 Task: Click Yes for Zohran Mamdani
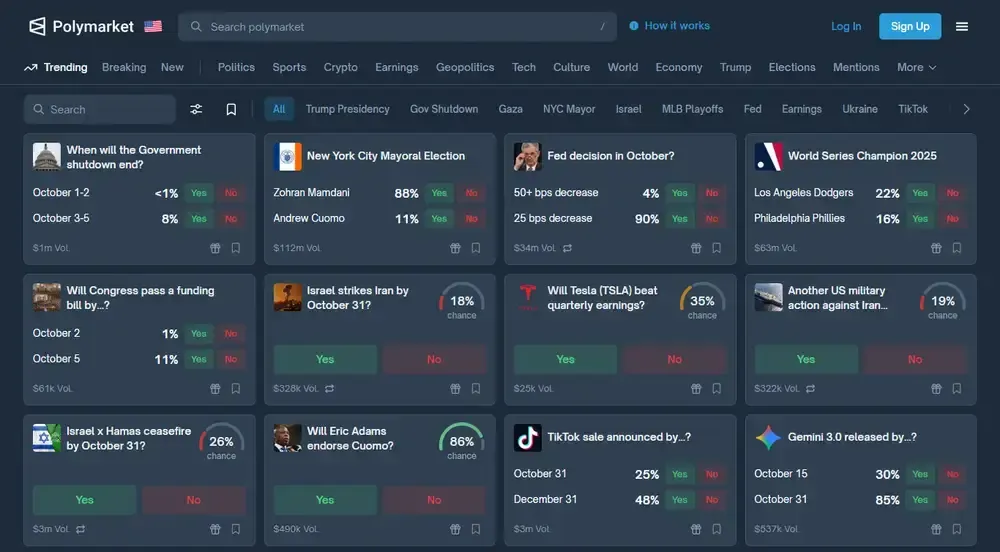tap(439, 193)
